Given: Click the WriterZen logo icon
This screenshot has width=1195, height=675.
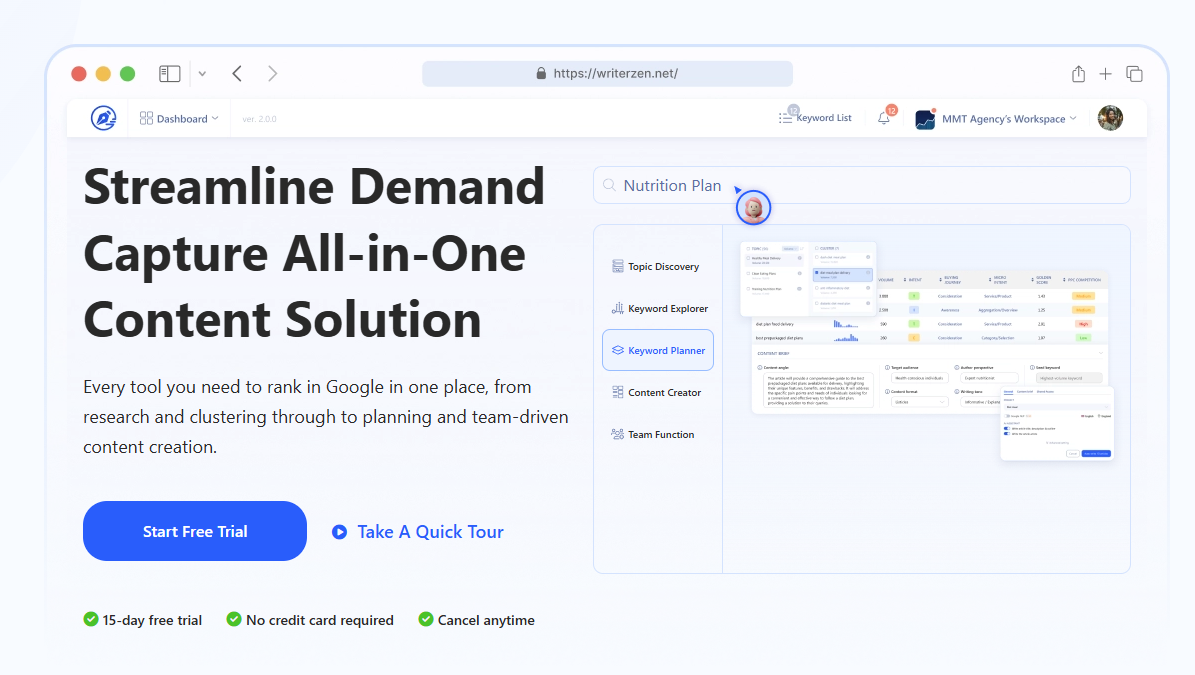Looking at the screenshot, I should (x=102, y=117).
